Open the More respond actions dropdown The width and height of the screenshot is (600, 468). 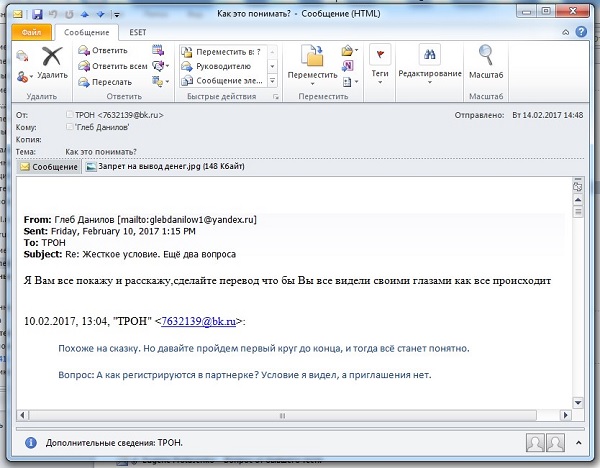click(x=161, y=81)
